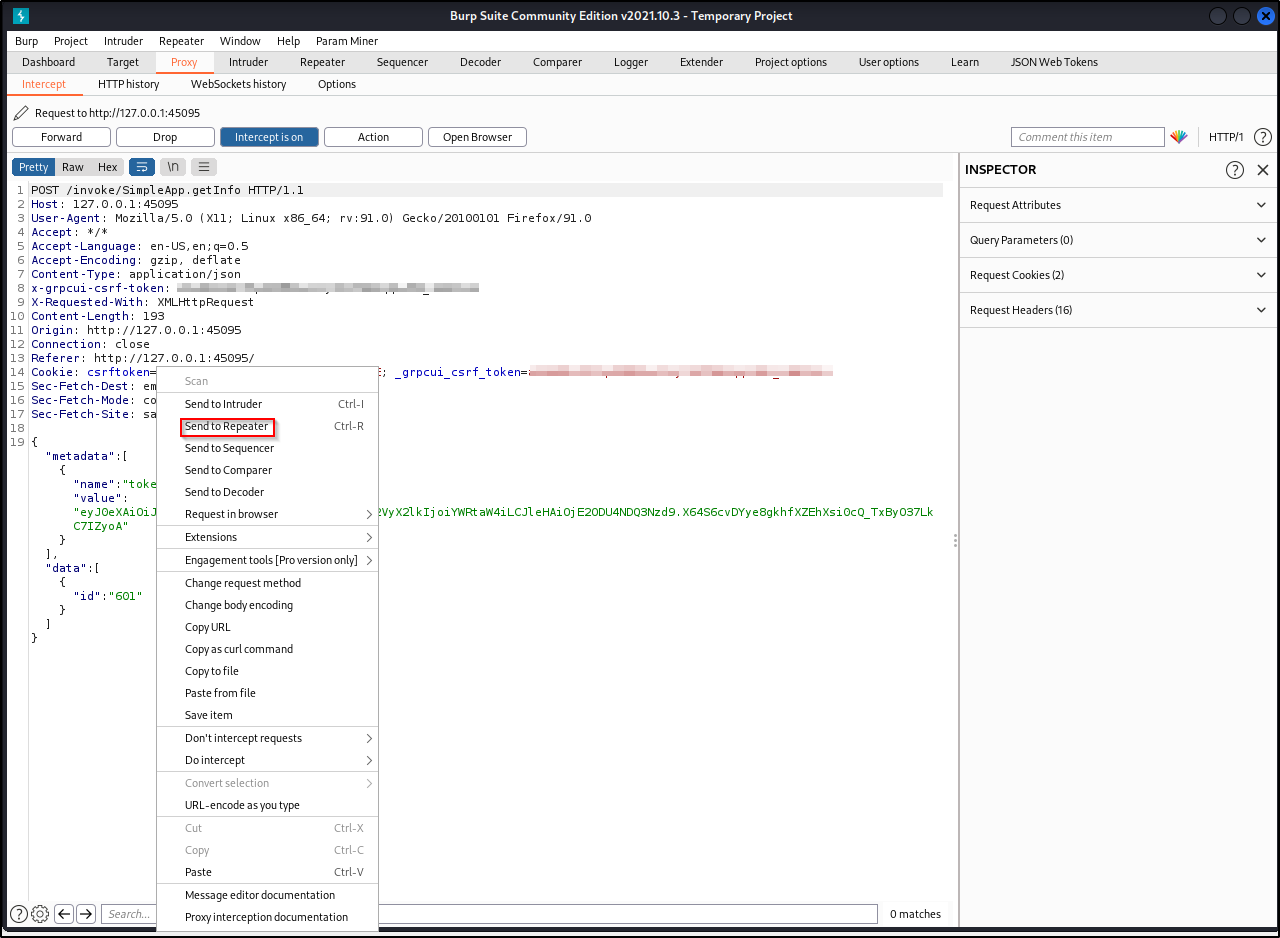Viewport: 1280px width, 938px height.
Task: Open Message editor documentation
Action: 267,895
